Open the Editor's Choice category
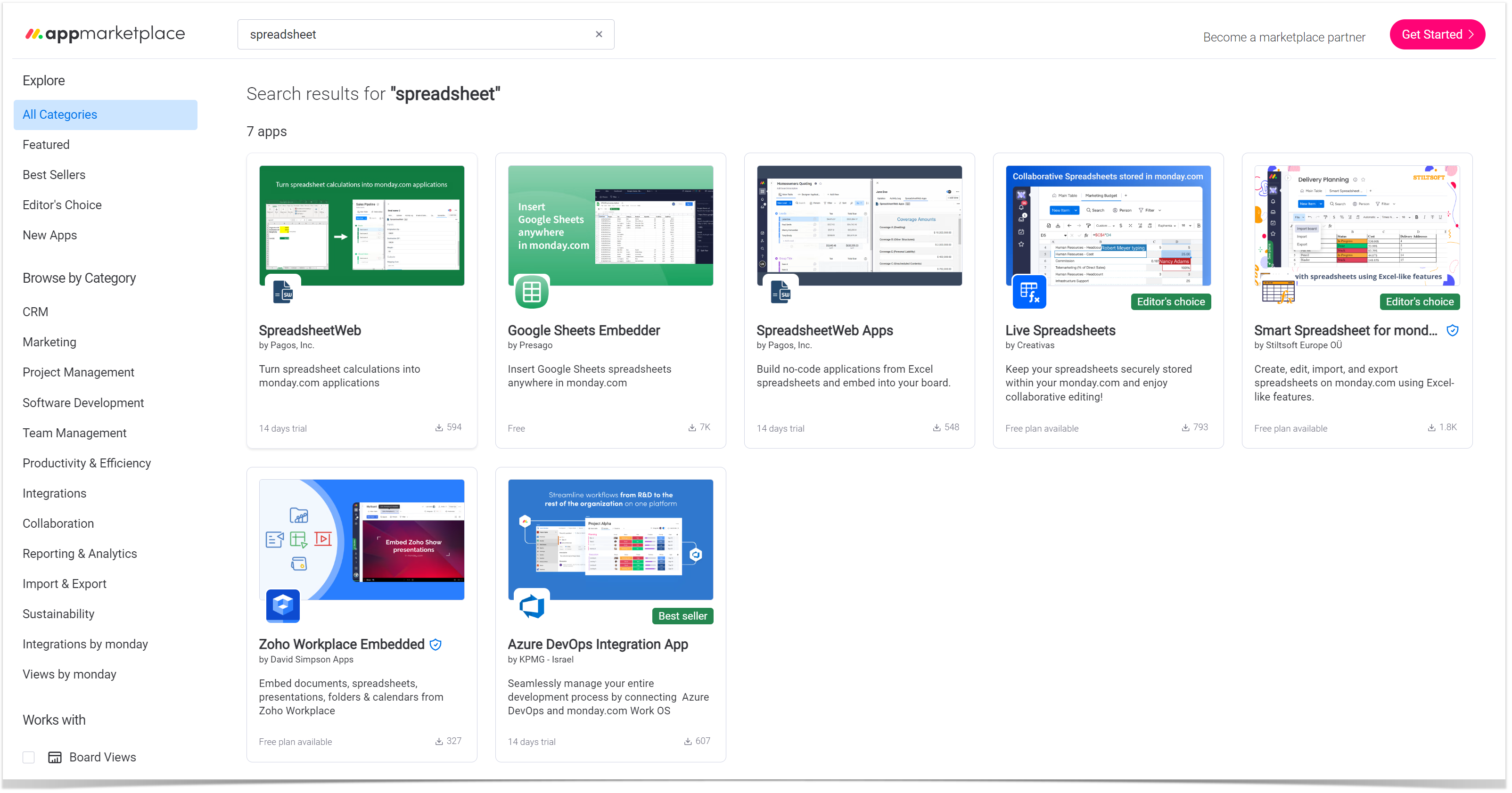The height and width of the screenshot is (793, 1512). pyautogui.click(x=62, y=205)
